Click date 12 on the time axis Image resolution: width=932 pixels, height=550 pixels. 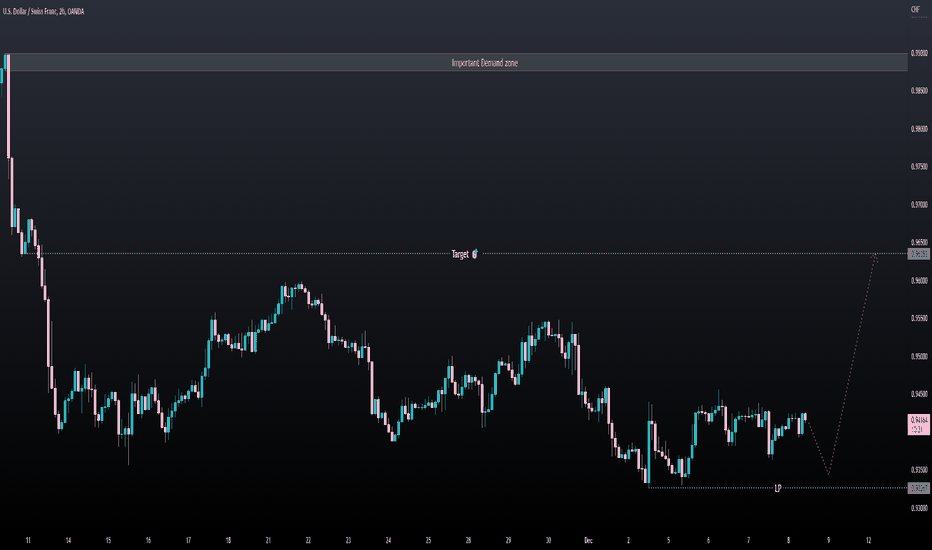pyautogui.click(x=868, y=540)
